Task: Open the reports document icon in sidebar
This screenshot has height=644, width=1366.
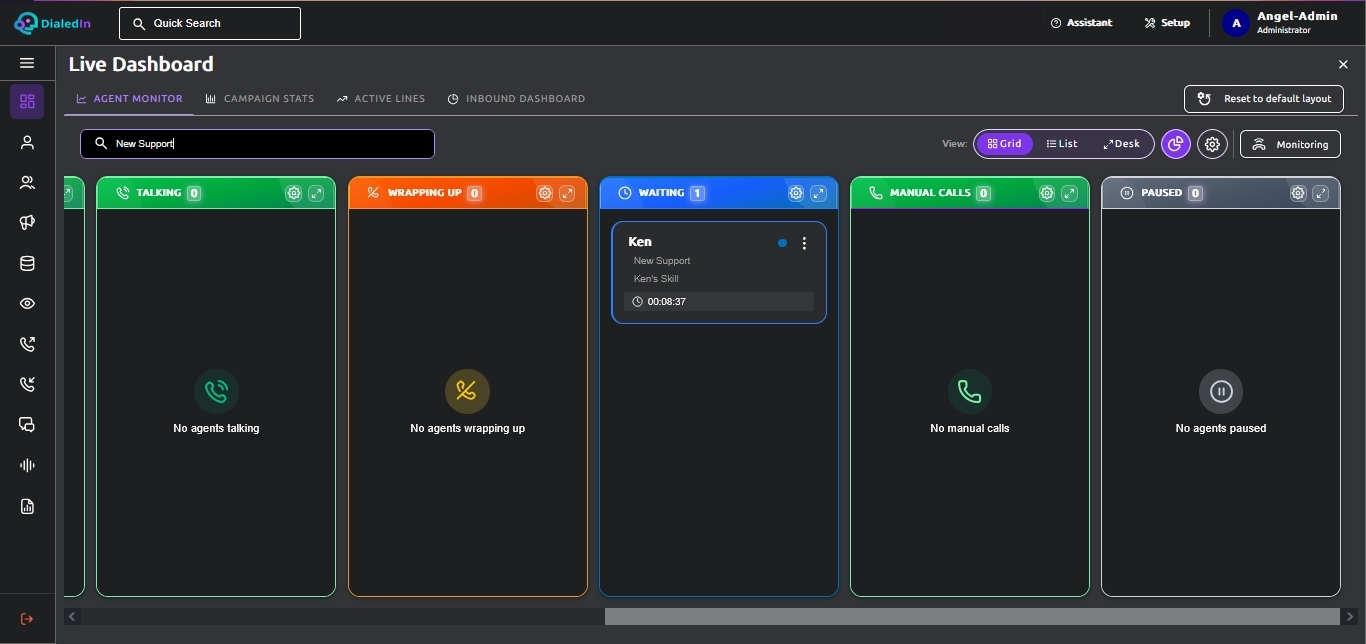Action: pos(27,506)
